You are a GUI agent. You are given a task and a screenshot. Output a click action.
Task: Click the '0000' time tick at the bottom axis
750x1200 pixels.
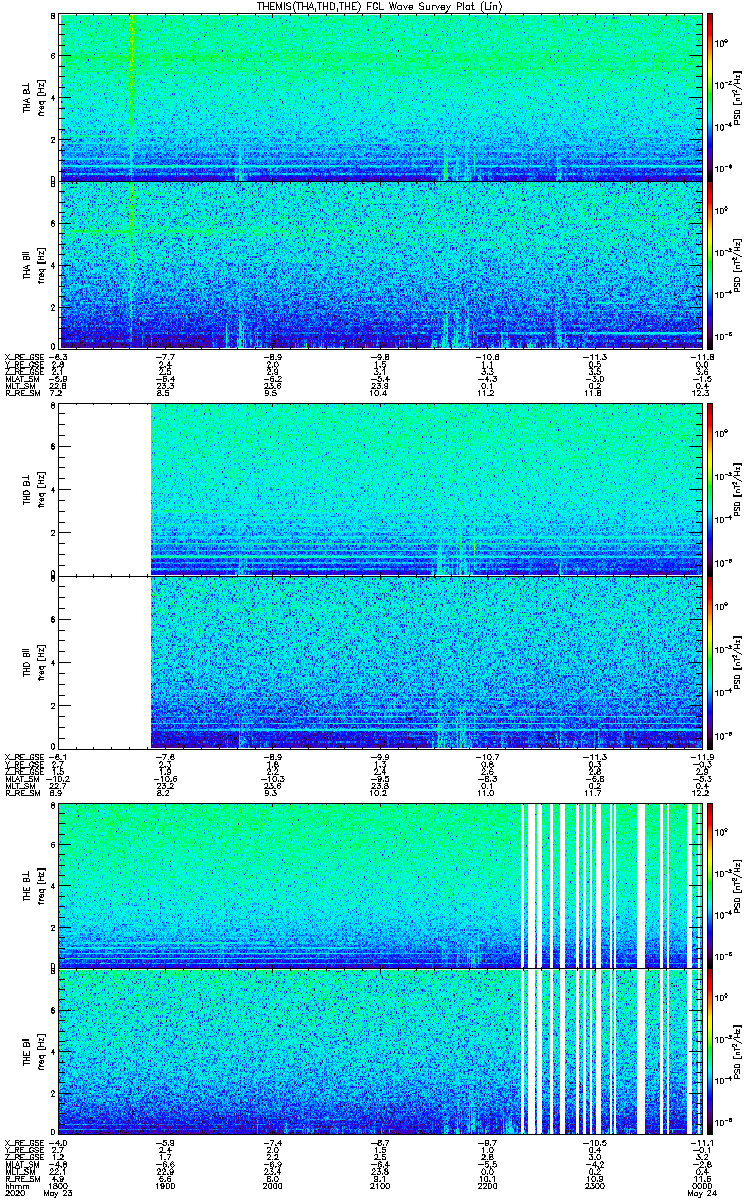tap(703, 1186)
